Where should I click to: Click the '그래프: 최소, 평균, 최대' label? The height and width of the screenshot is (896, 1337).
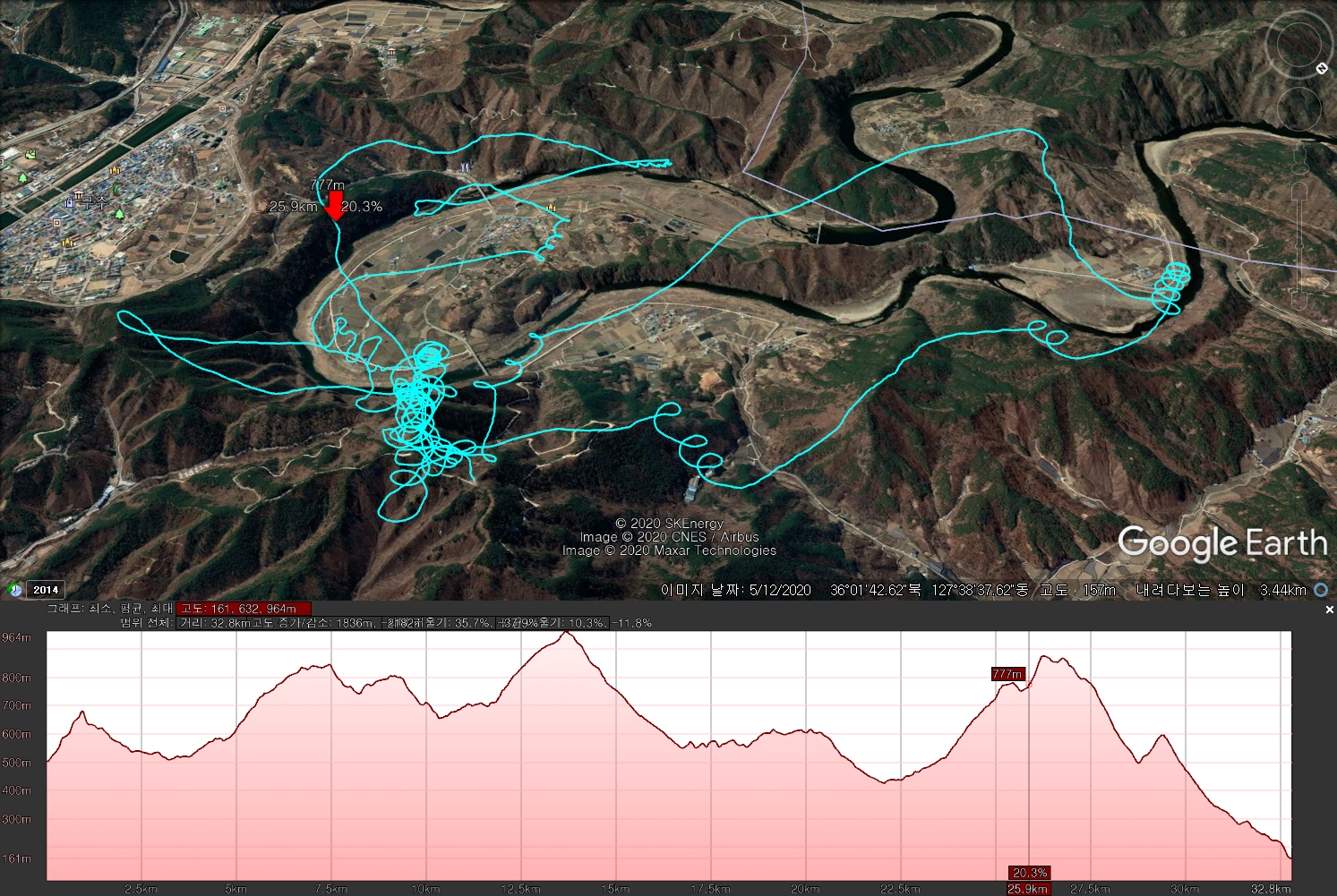tap(110, 609)
